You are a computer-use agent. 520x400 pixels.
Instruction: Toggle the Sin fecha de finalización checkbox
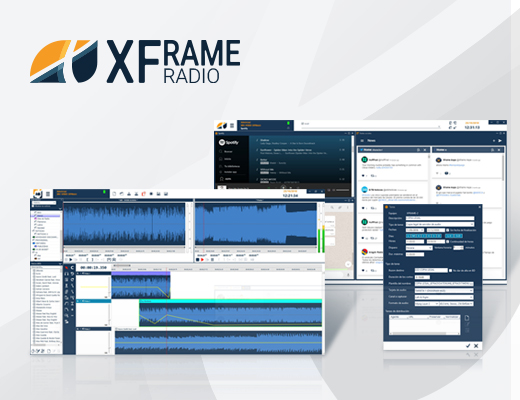(x=448, y=230)
